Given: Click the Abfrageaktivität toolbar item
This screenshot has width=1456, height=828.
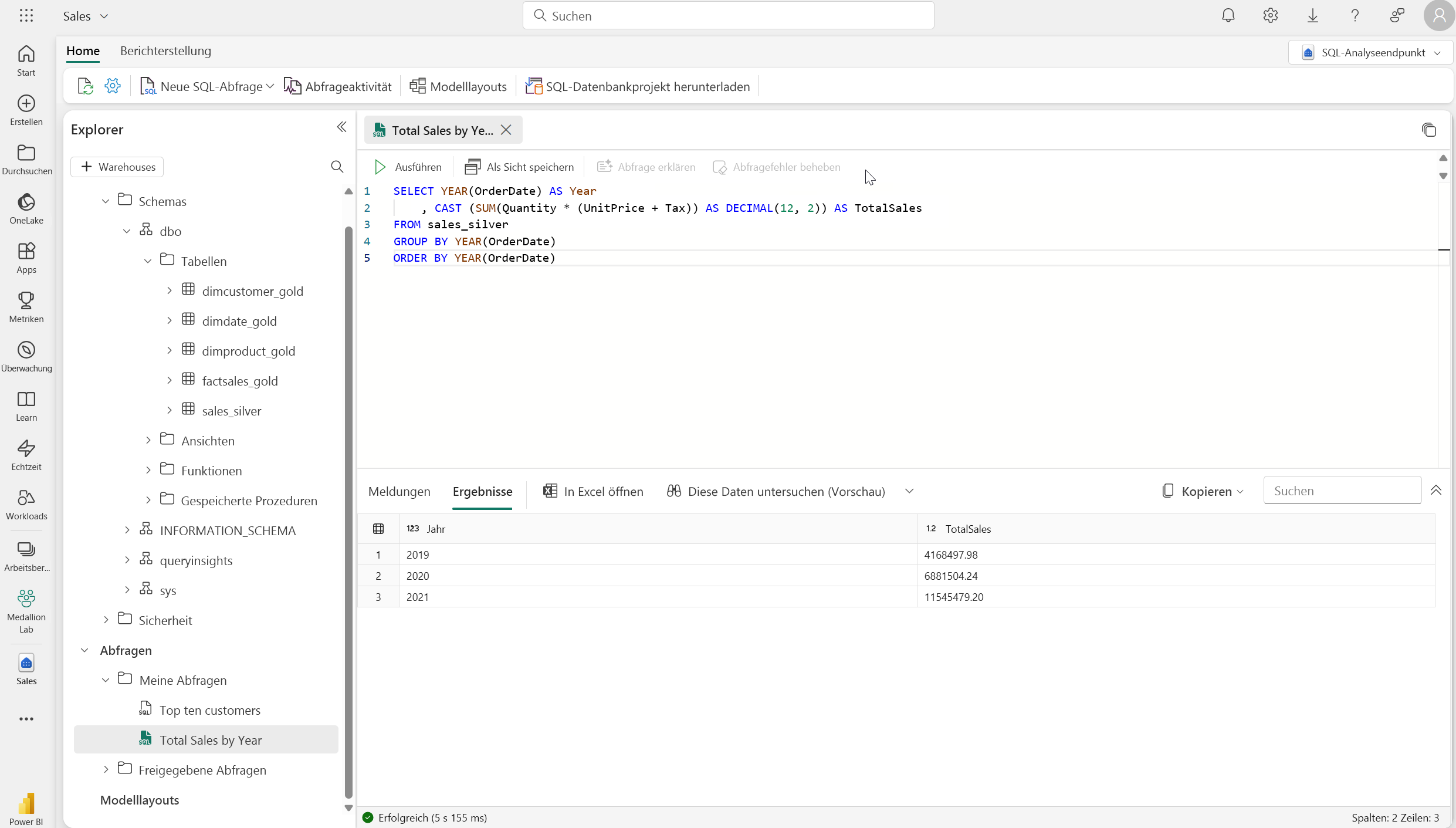Looking at the screenshot, I should point(339,86).
